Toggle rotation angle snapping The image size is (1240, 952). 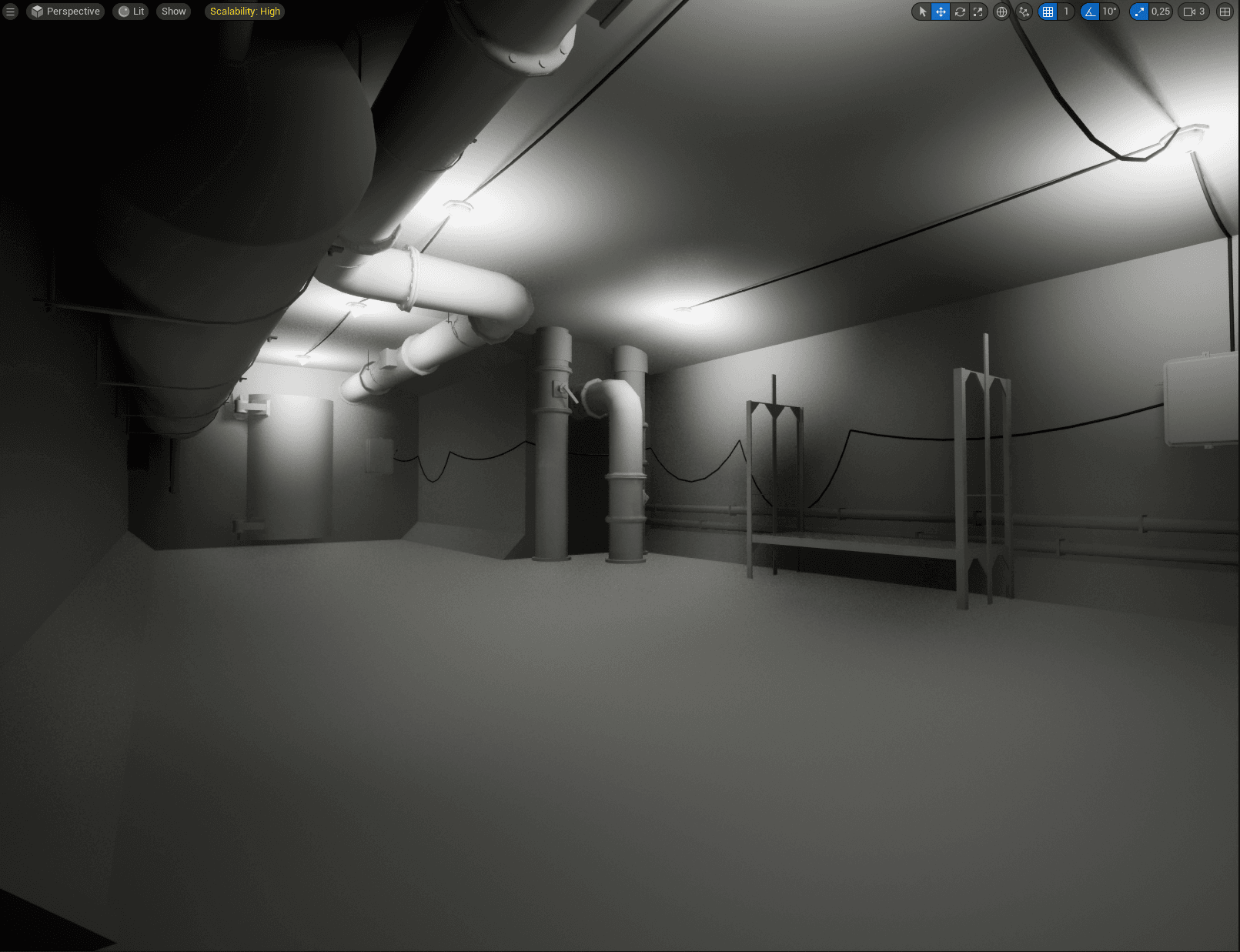click(1090, 12)
